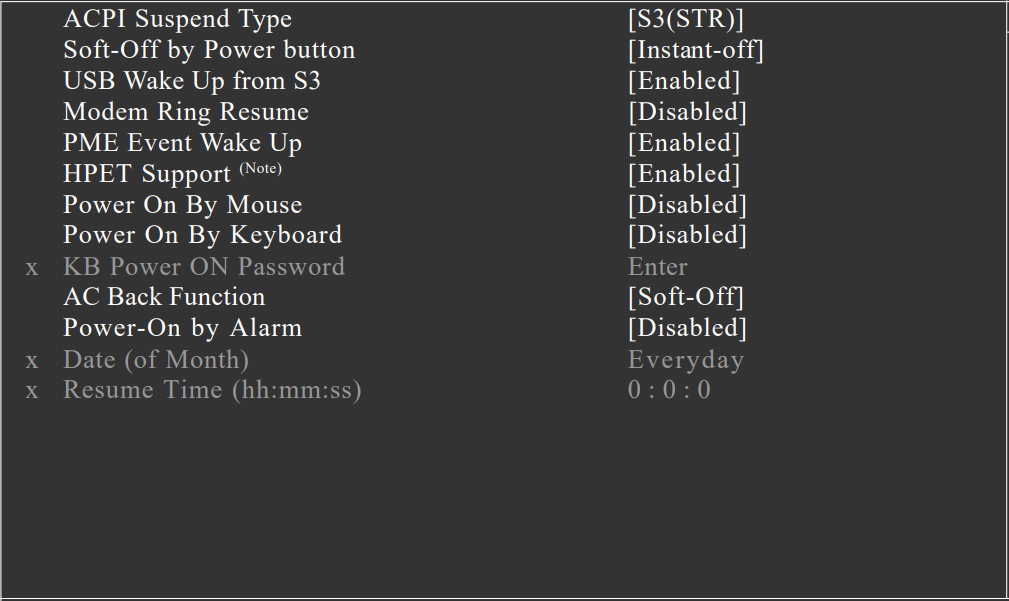Change AC Back Function value
The height and width of the screenshot is (601, 1009).
coord(164,297)
